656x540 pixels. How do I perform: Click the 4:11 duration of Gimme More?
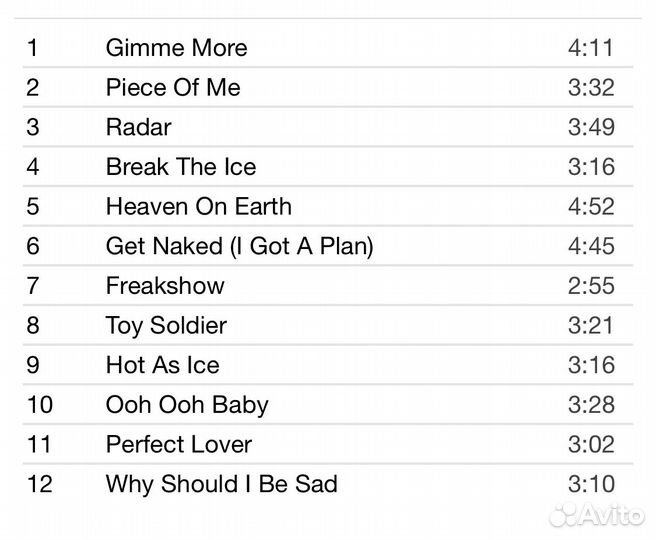[x=590, y=48]
